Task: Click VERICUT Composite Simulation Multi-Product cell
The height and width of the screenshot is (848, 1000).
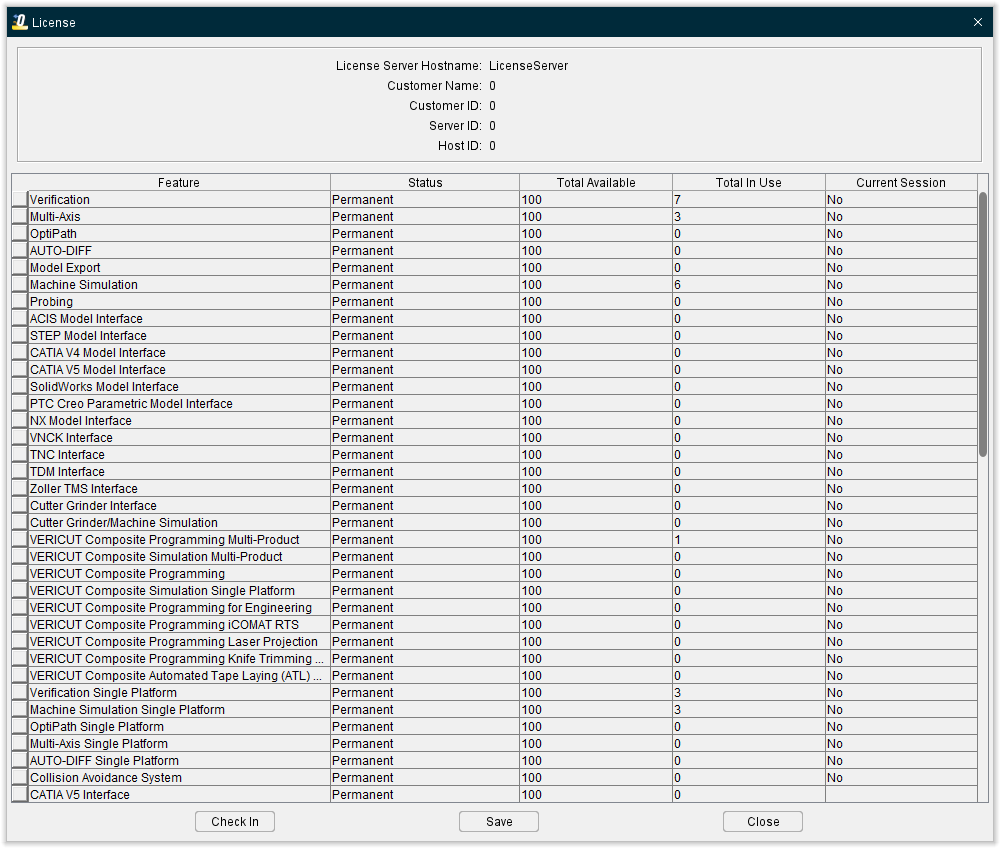Action: pyautogui.click(x=179, y=557)
